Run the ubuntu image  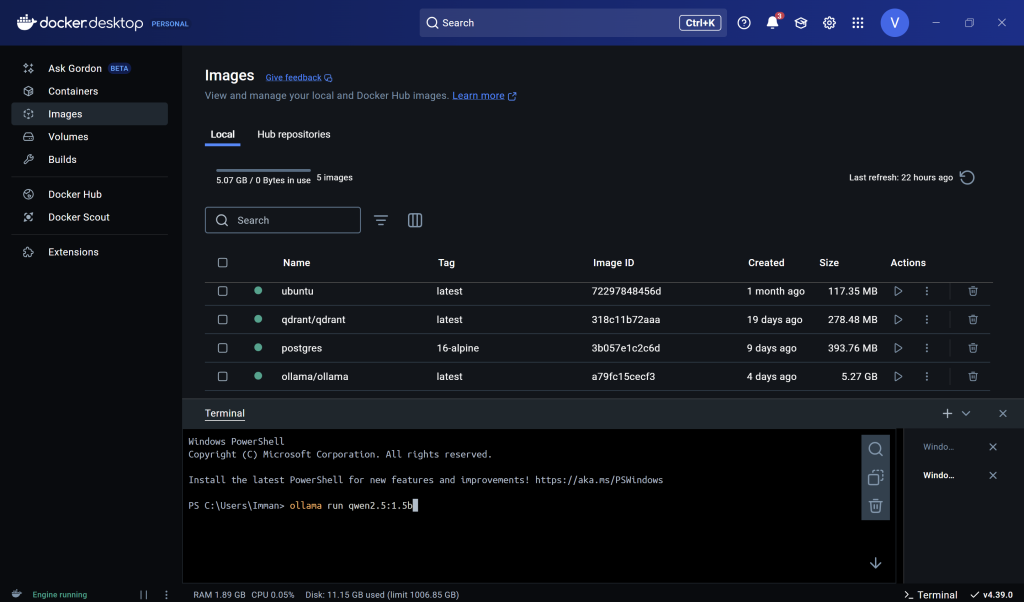pos(898,291)
